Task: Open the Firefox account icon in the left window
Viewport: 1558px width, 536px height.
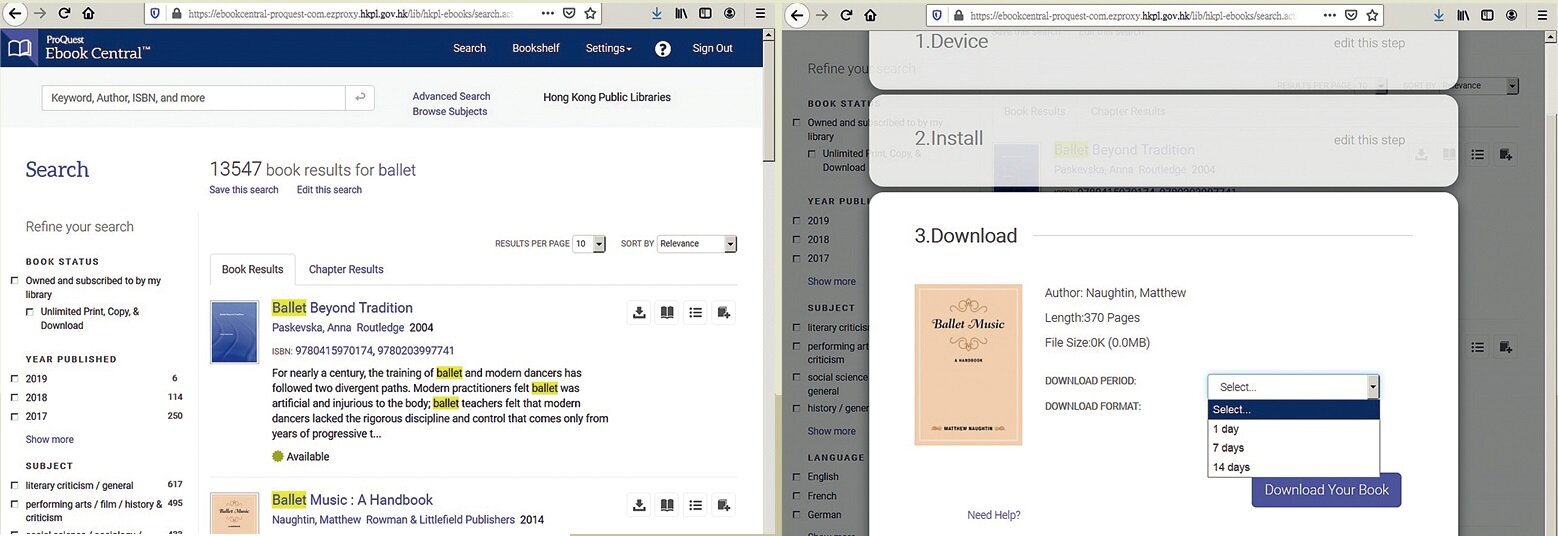Action: tap(730, 14)
